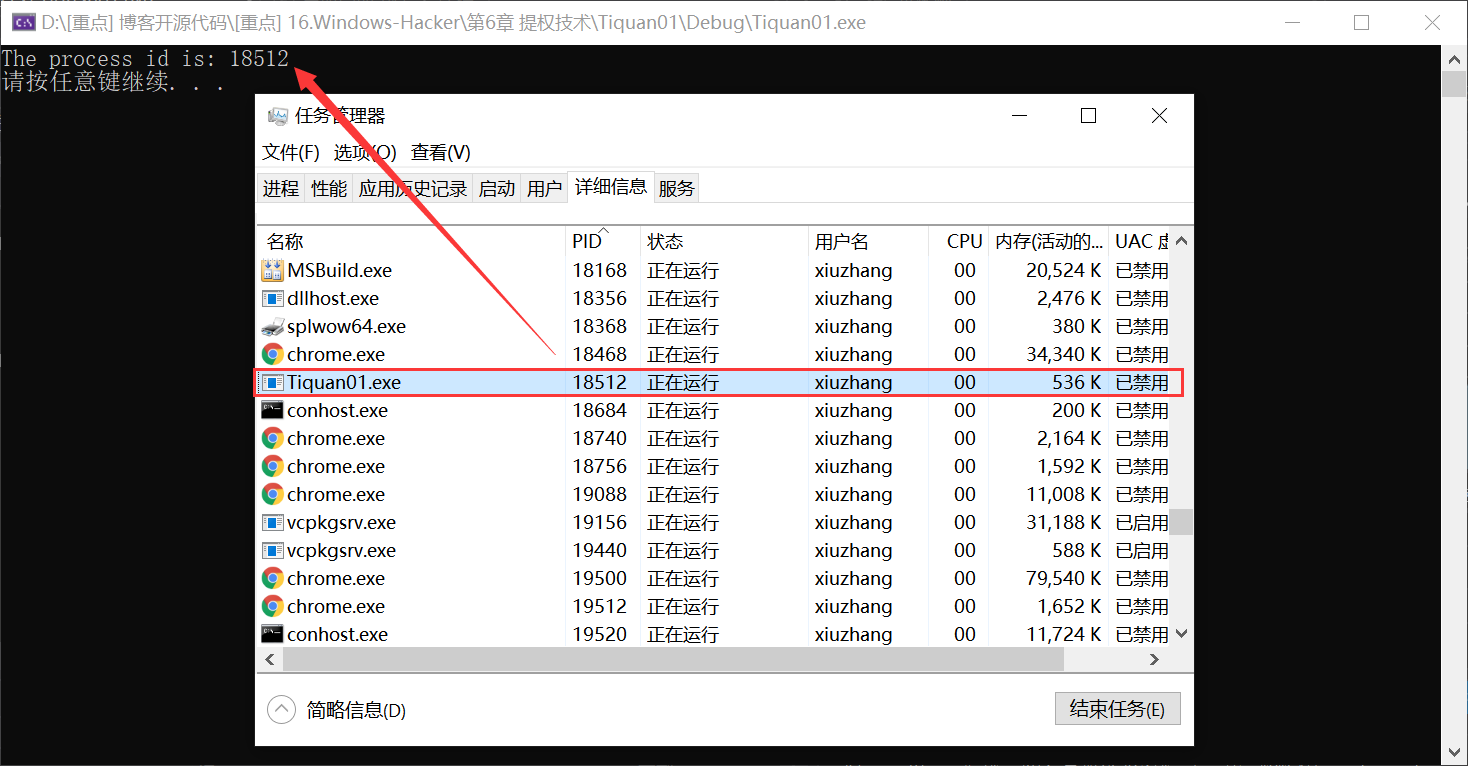Click memory value 79,540 K
Screen dimensions: 1468x766
1064,578
